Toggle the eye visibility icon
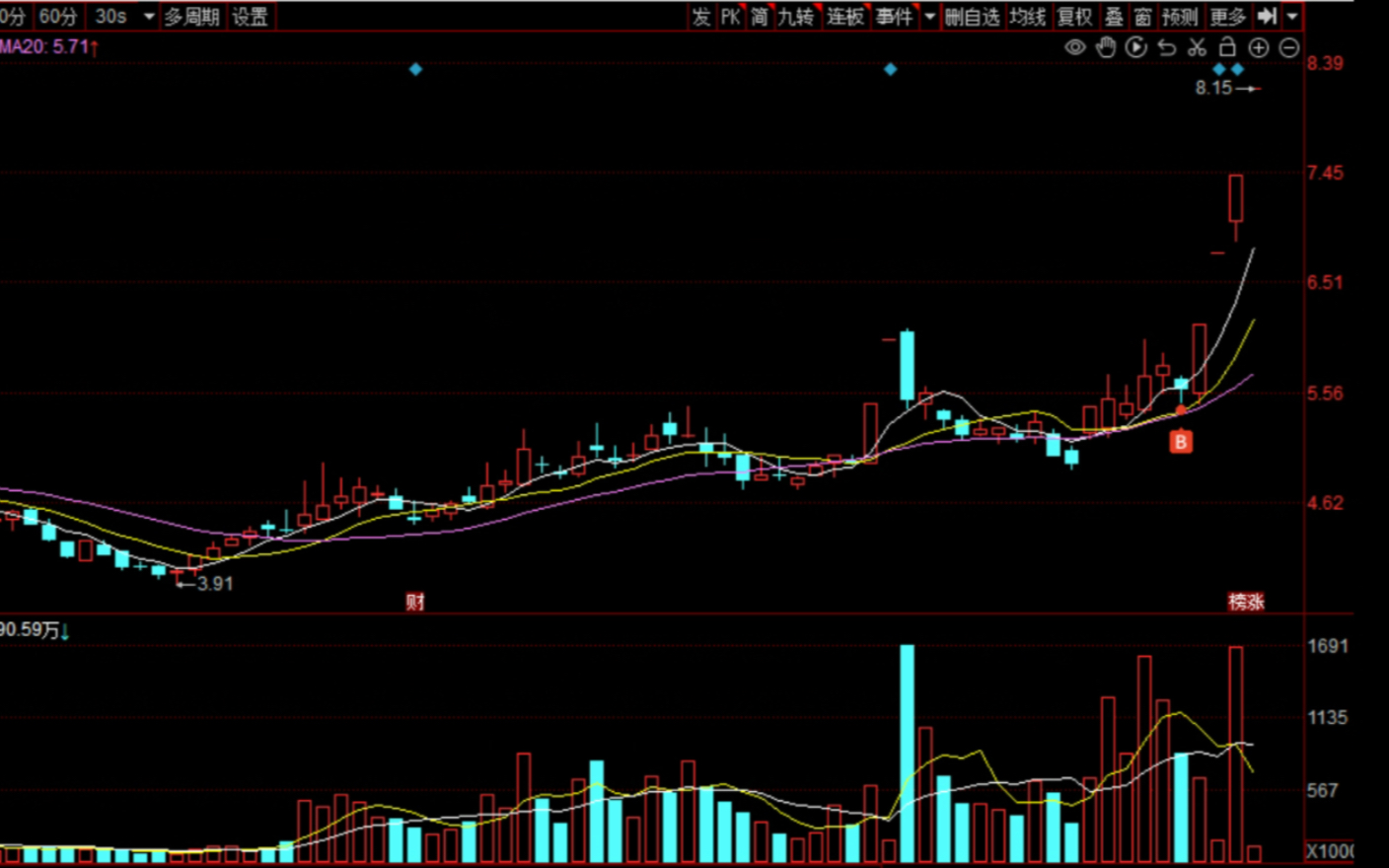 coord(1075,47)
